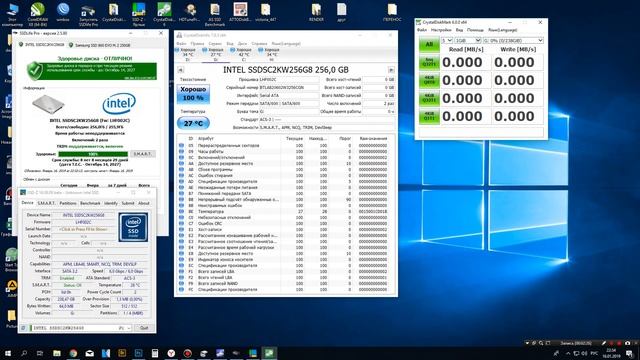This screenshot has width=640, height=360.
Task: Open the ПЕРЕНОС desktop folder
Action: pos(392,12)
